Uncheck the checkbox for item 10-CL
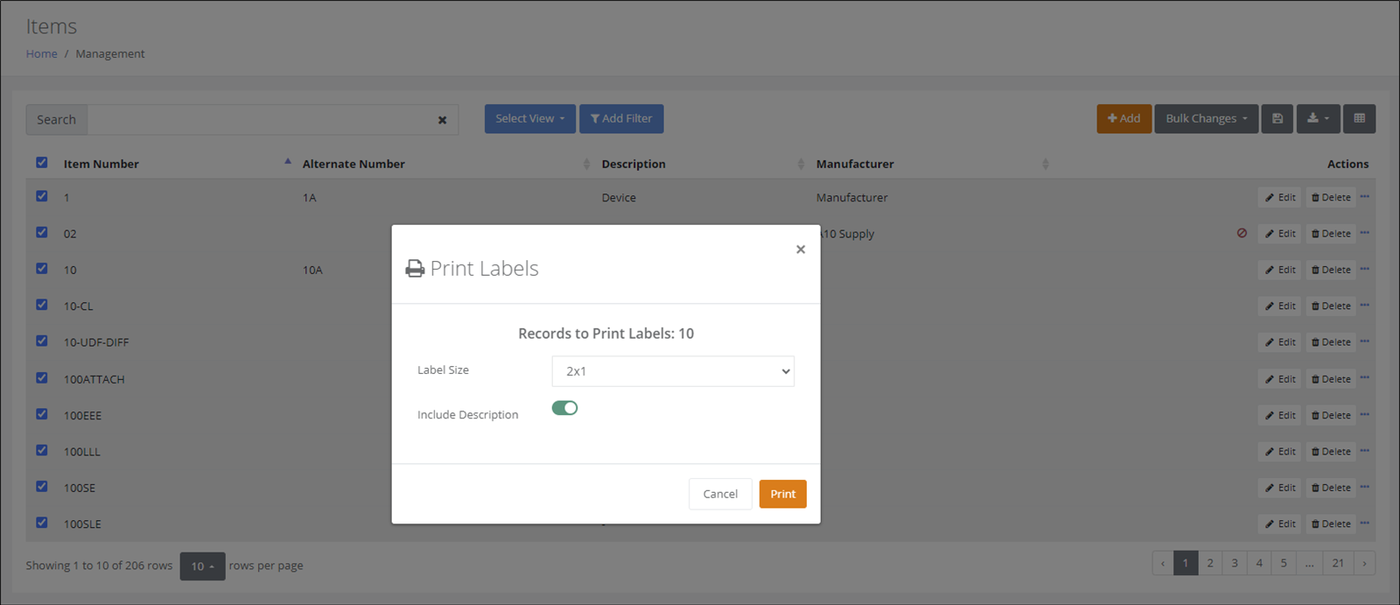The height and width of the screenshot is (605, 1400). (41, 305)
